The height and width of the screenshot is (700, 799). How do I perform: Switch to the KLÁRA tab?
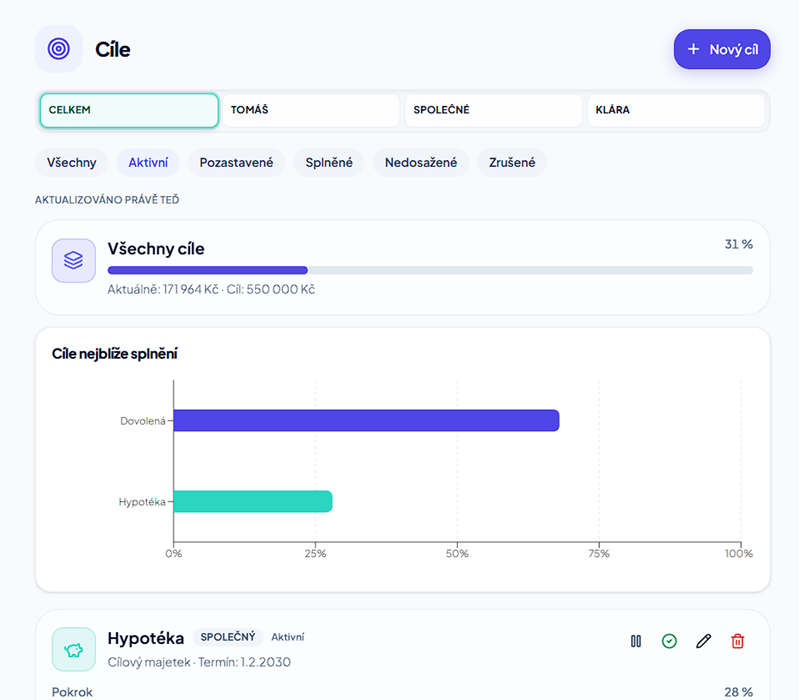[x=676, y=110]
